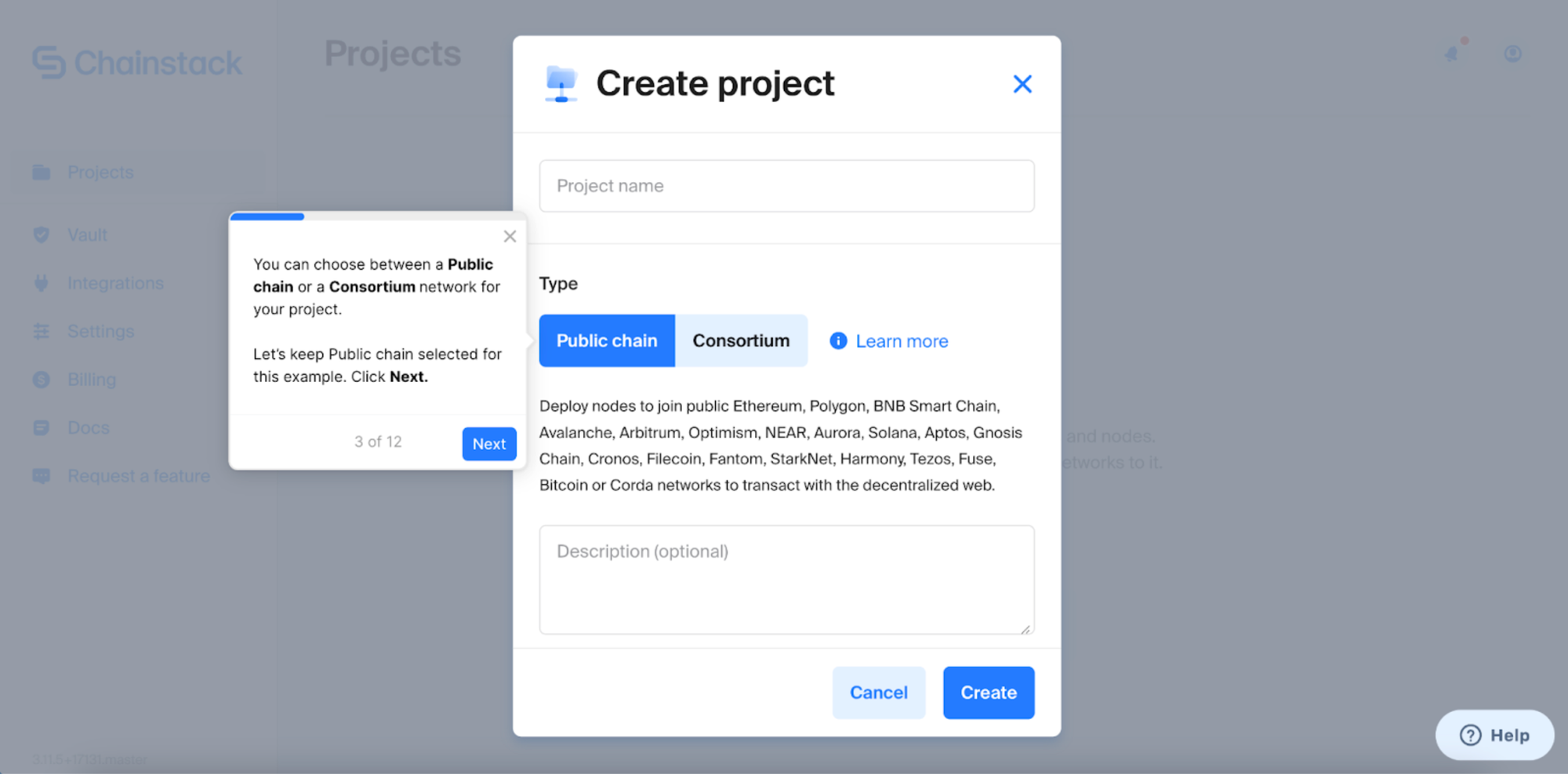Click the Billing dollar icon

[x=42, y=380]
